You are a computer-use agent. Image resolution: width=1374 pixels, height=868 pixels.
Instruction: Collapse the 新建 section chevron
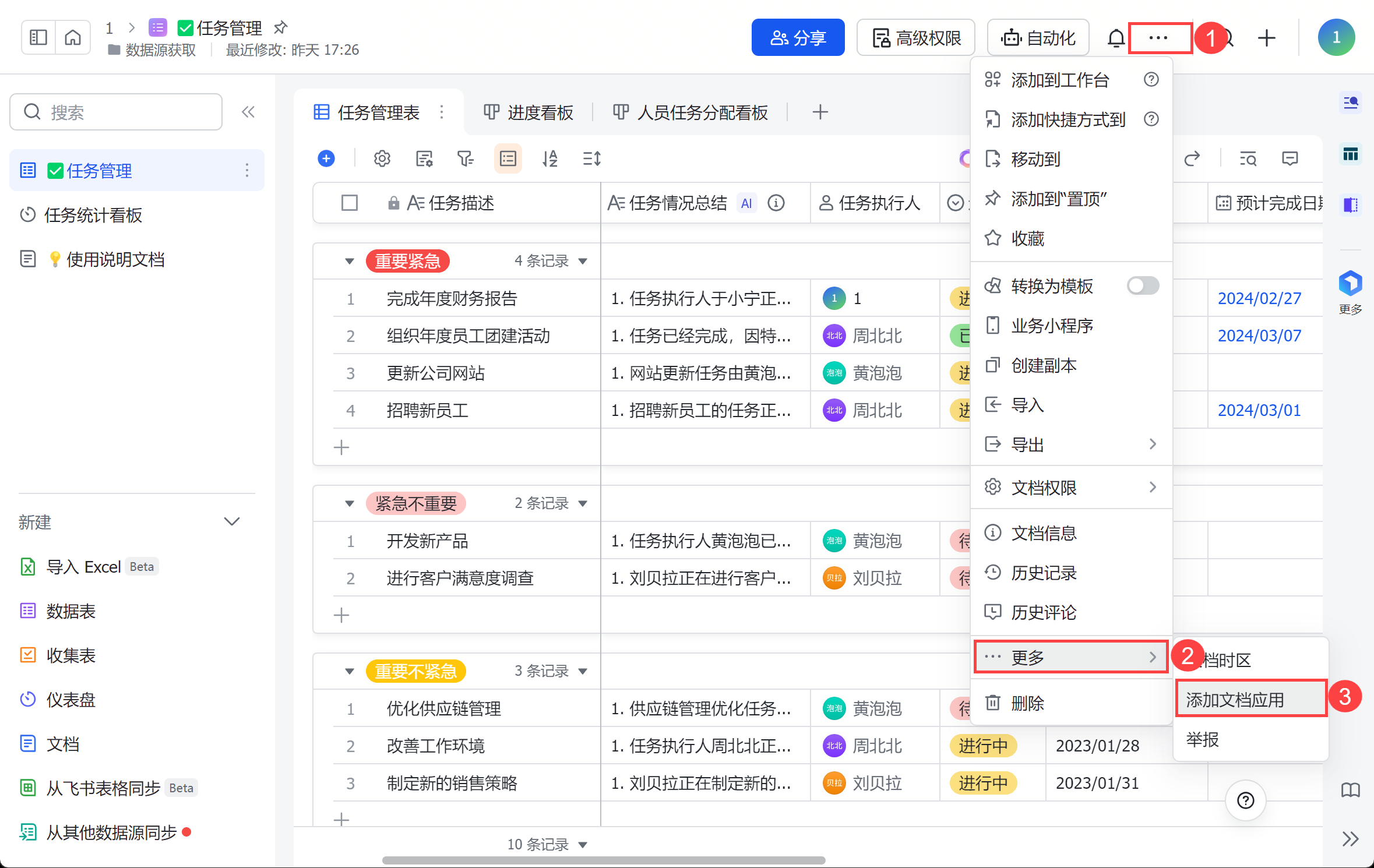(x=232, y=521)
